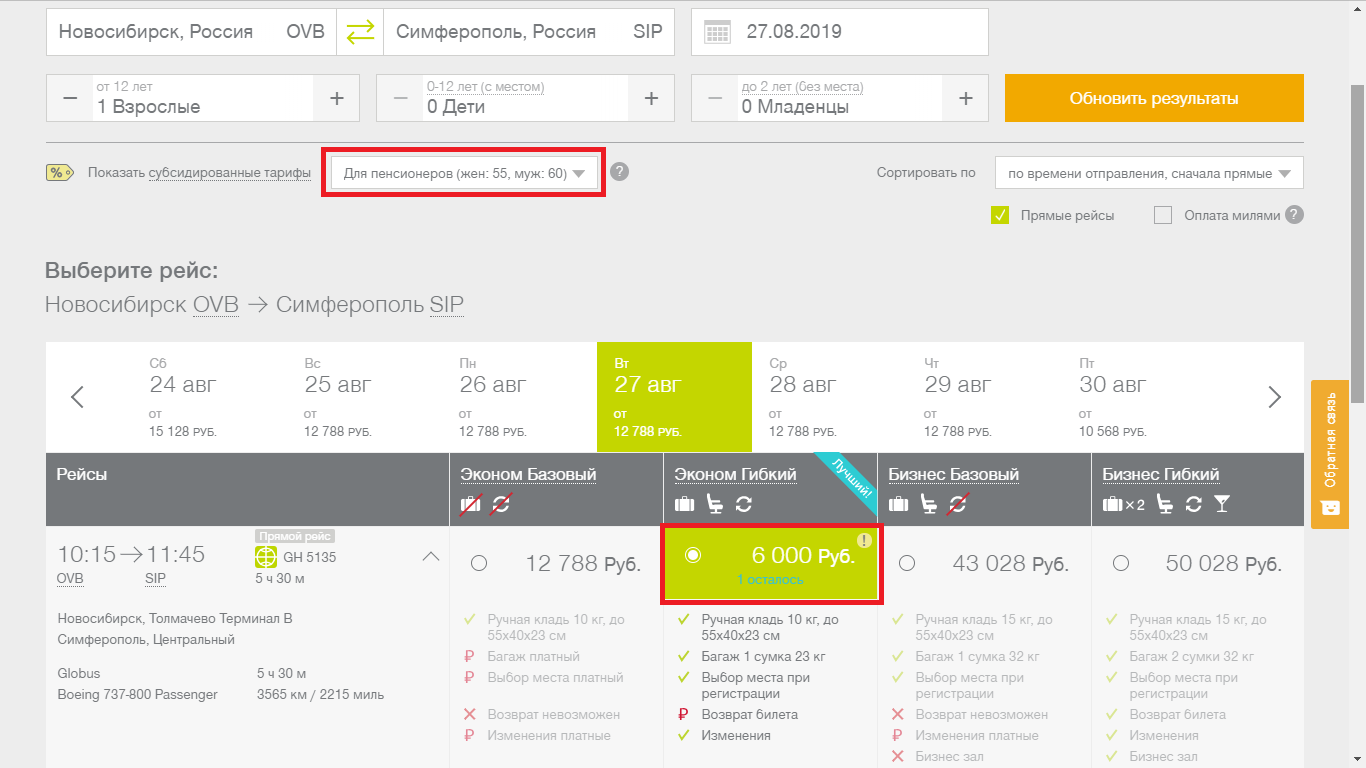The height and width of the screenshot is (768, 1366).
Task: Click crossed luggage icon under Эконом Базовый
Action: coord(470,504)
